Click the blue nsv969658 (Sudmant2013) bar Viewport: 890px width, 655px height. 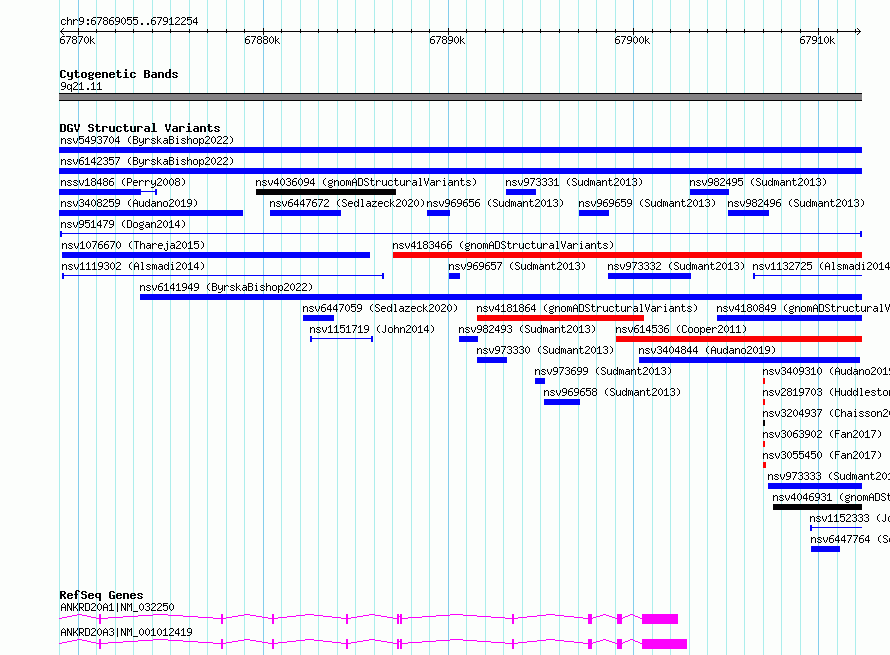pos(561,402)
